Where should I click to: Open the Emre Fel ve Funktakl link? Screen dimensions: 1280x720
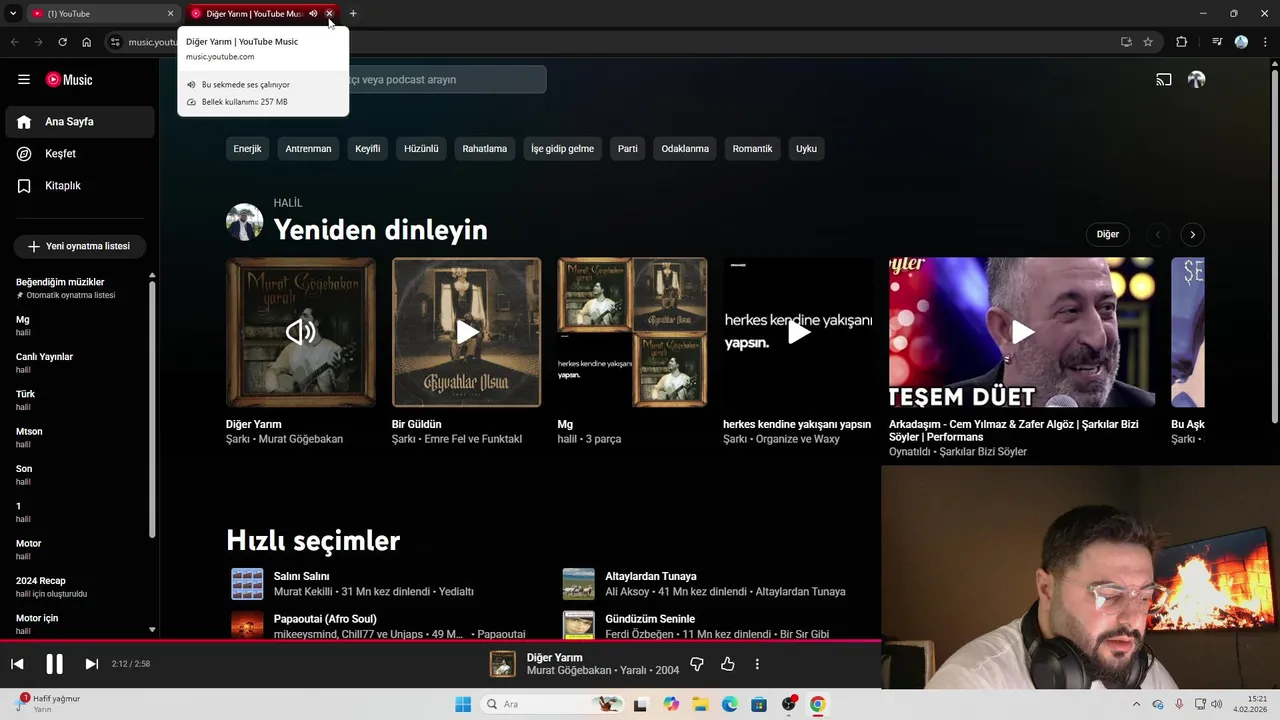click(473, 439)
